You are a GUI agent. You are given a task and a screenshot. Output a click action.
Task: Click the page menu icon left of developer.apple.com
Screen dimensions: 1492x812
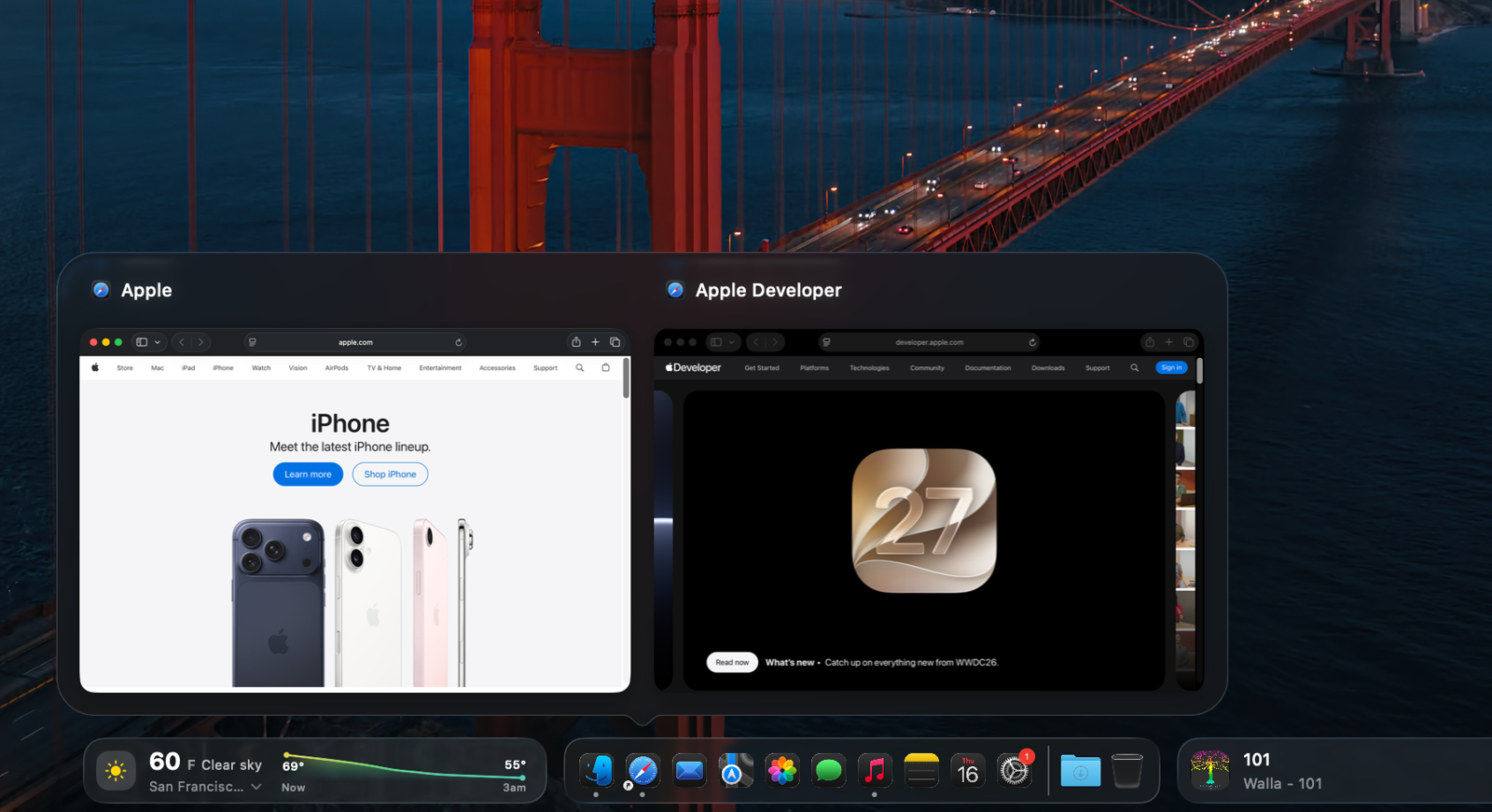pos(826,342)
